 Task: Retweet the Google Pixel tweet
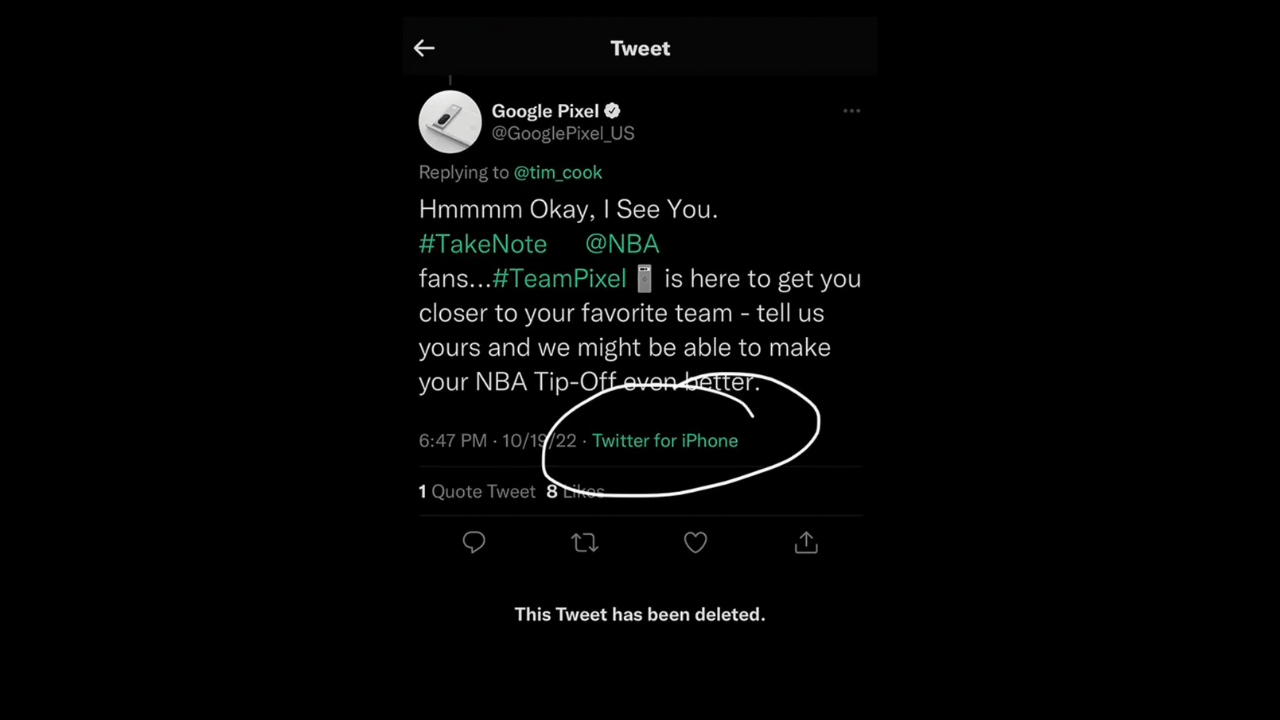coord(584,542)
